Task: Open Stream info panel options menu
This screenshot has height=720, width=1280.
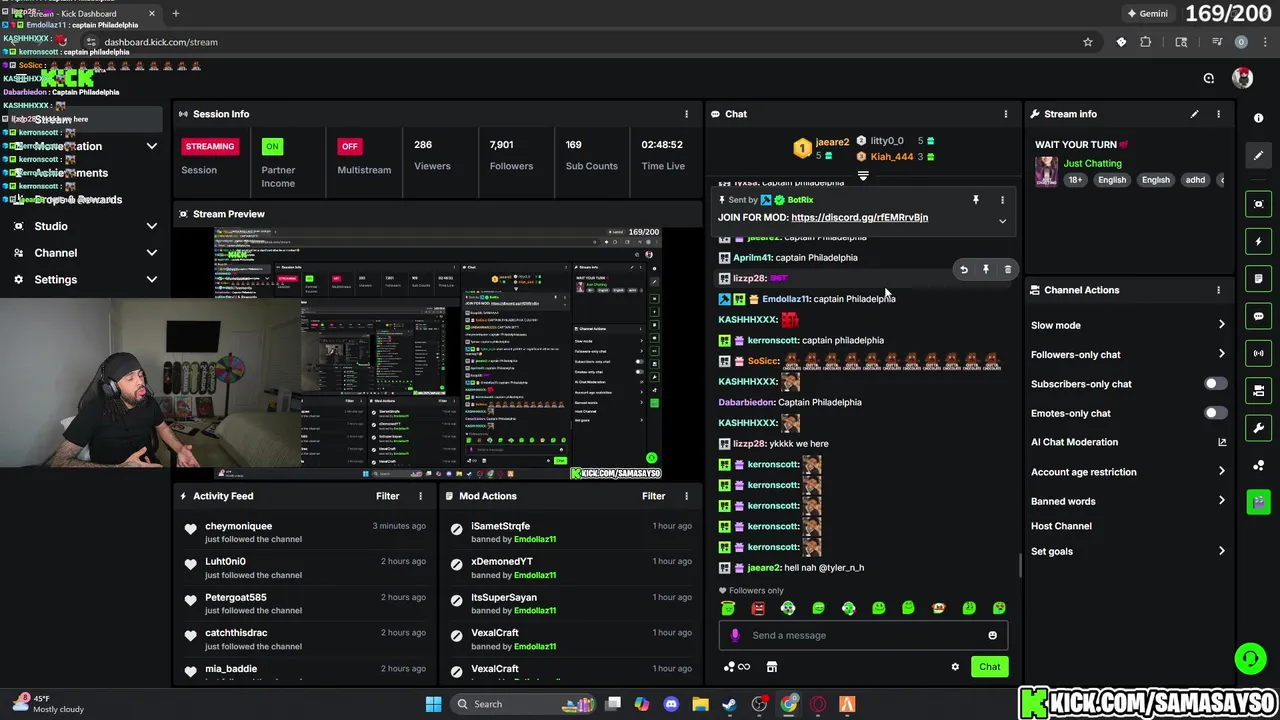Action: point(1218,114)
